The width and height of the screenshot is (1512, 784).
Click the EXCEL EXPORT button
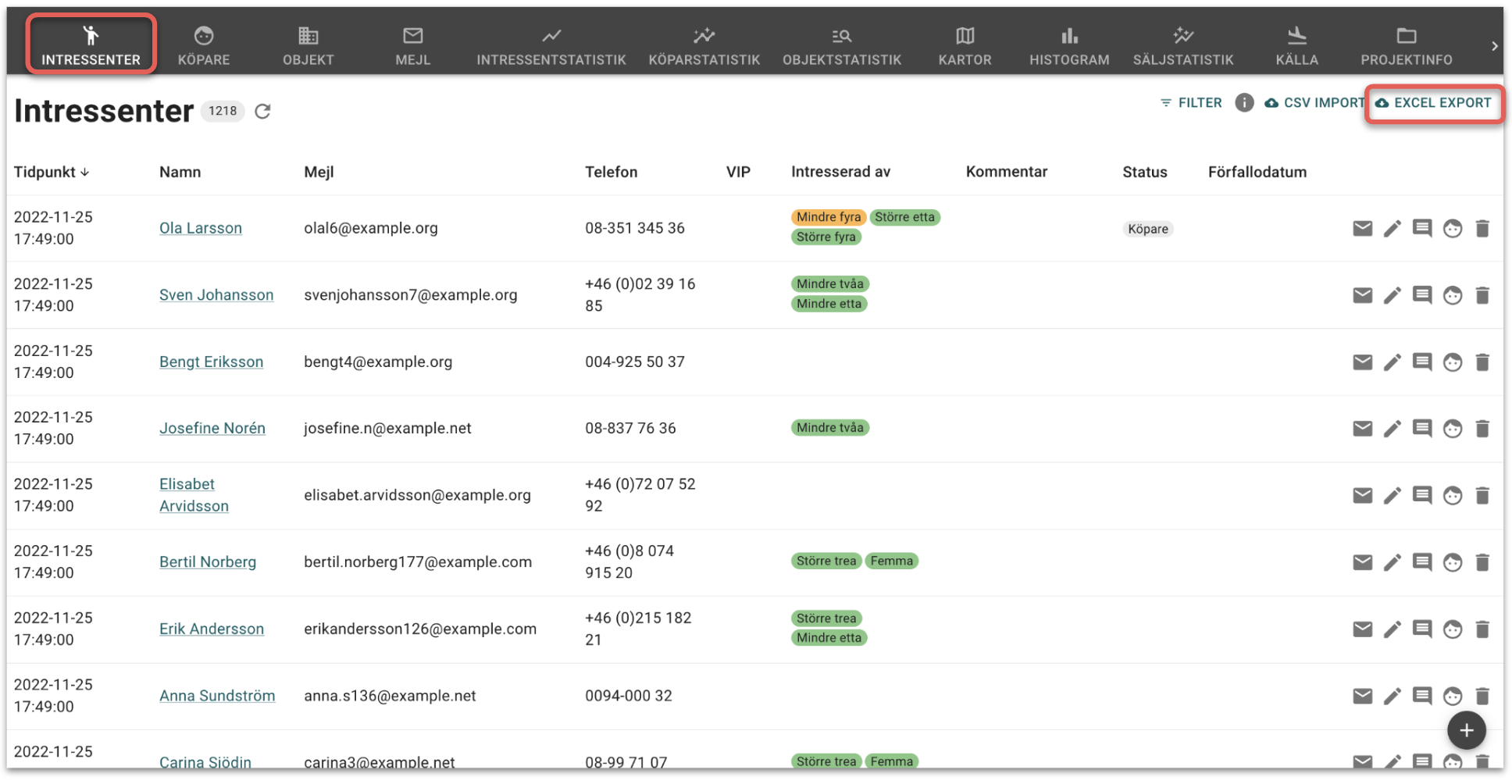click(1434, 103)
